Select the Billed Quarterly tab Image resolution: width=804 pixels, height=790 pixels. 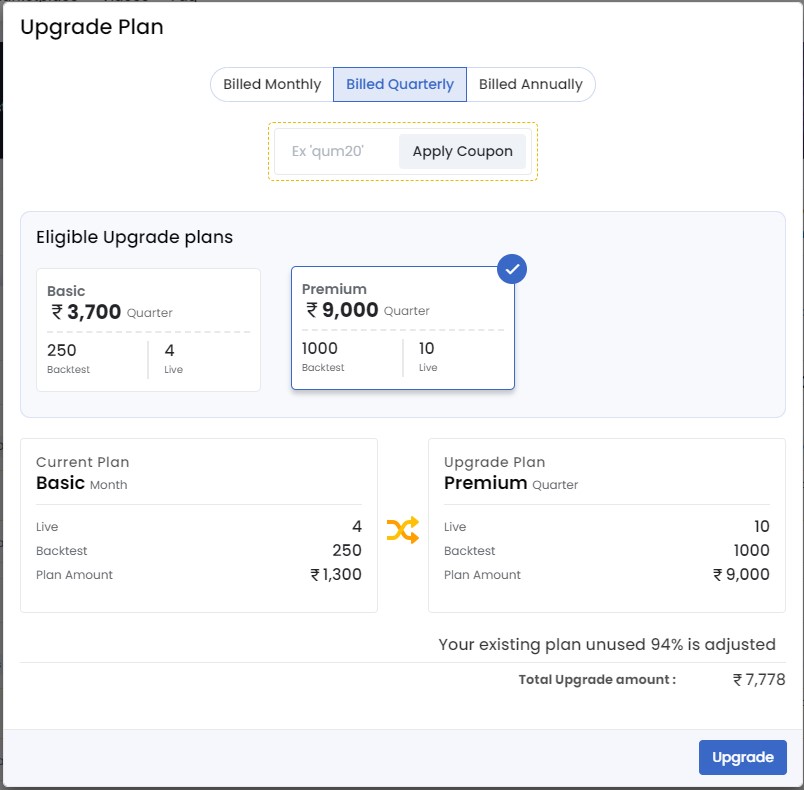[x=400, y=85]
